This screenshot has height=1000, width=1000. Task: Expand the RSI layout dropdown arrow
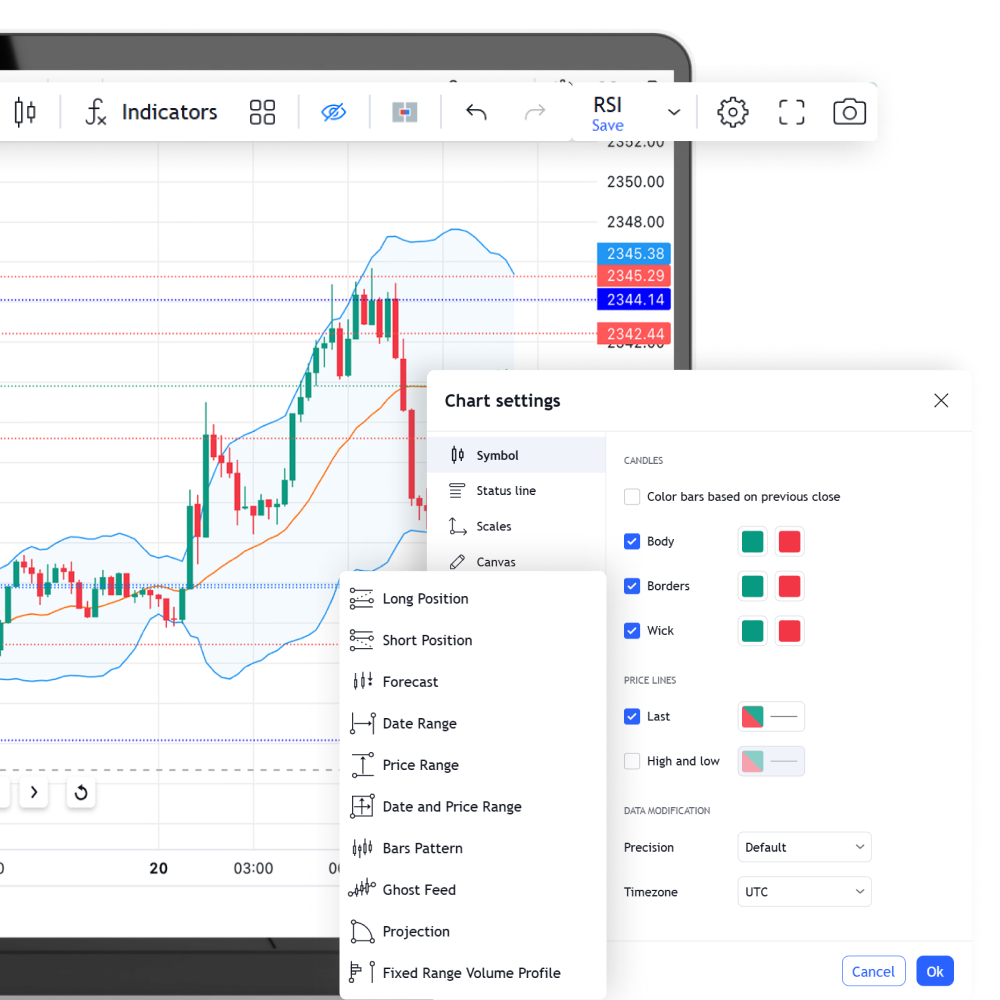(x=673, y=113)
